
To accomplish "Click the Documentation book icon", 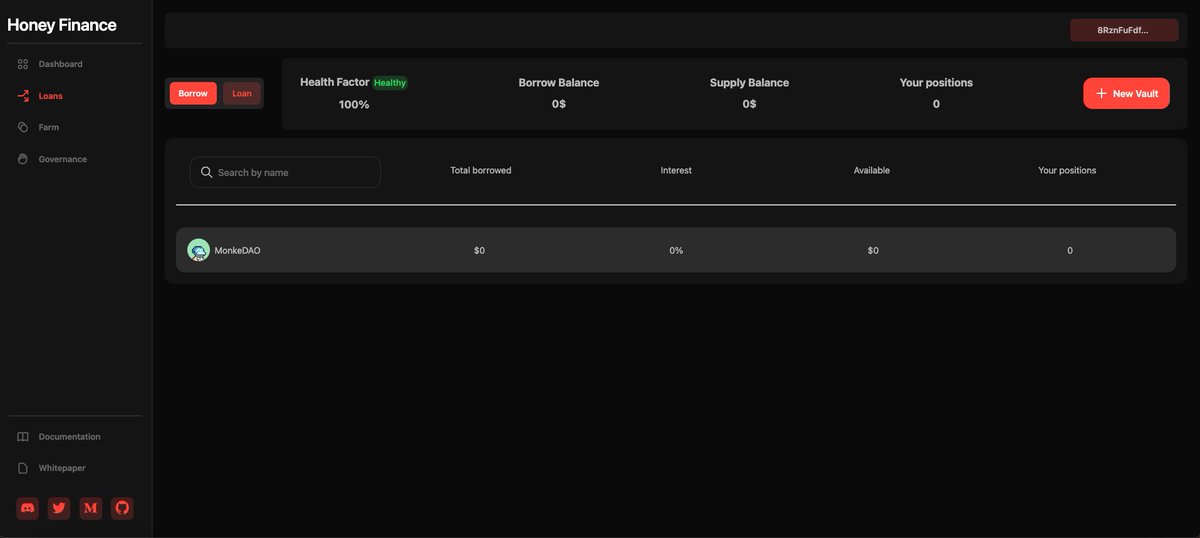I will coord(23,437).
